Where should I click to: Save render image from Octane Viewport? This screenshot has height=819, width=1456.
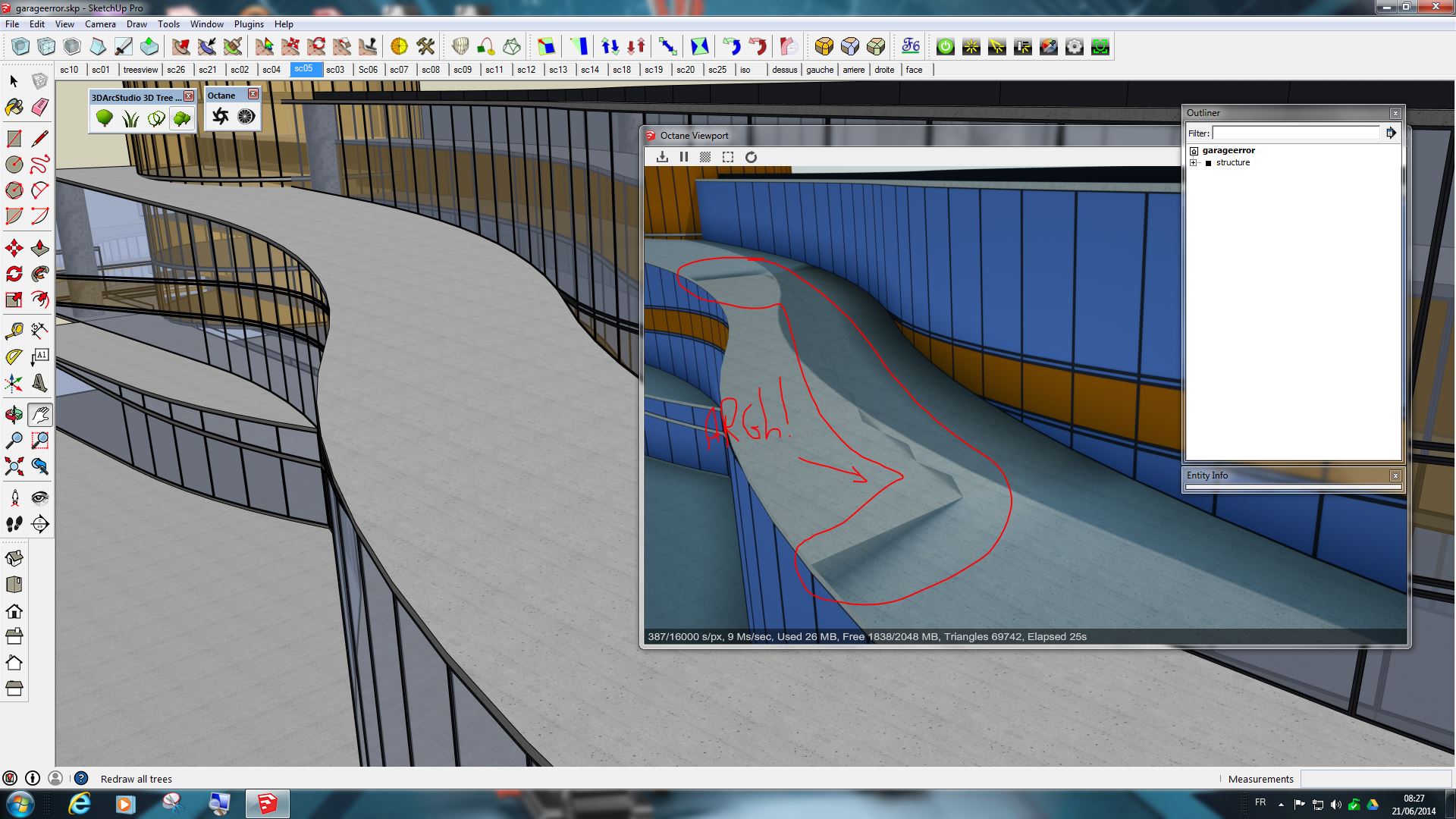coord(662,157)
